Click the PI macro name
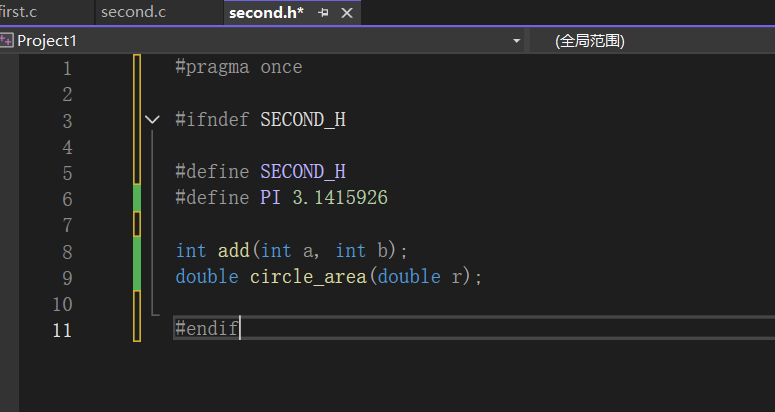This screenshot has width=775, height=412. click(270, 198)
